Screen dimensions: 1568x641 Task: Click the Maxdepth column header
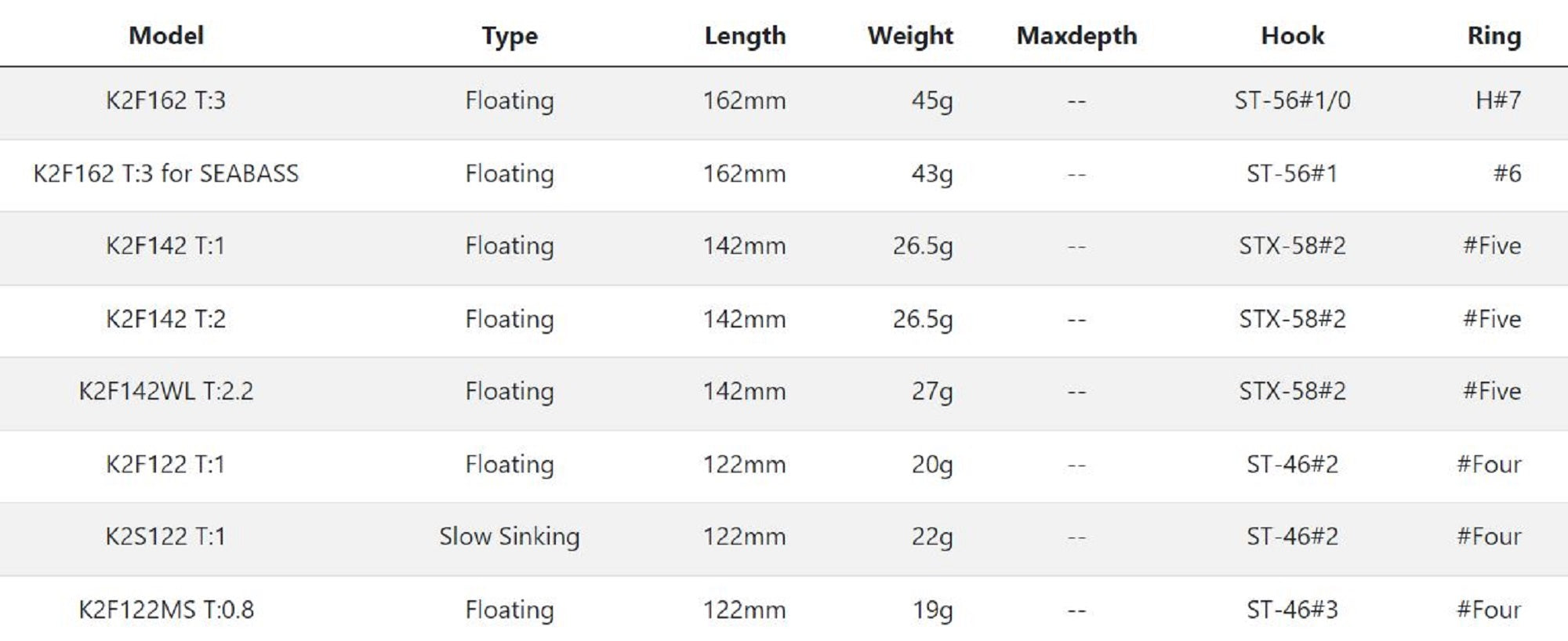click(x=1076, y=35)
